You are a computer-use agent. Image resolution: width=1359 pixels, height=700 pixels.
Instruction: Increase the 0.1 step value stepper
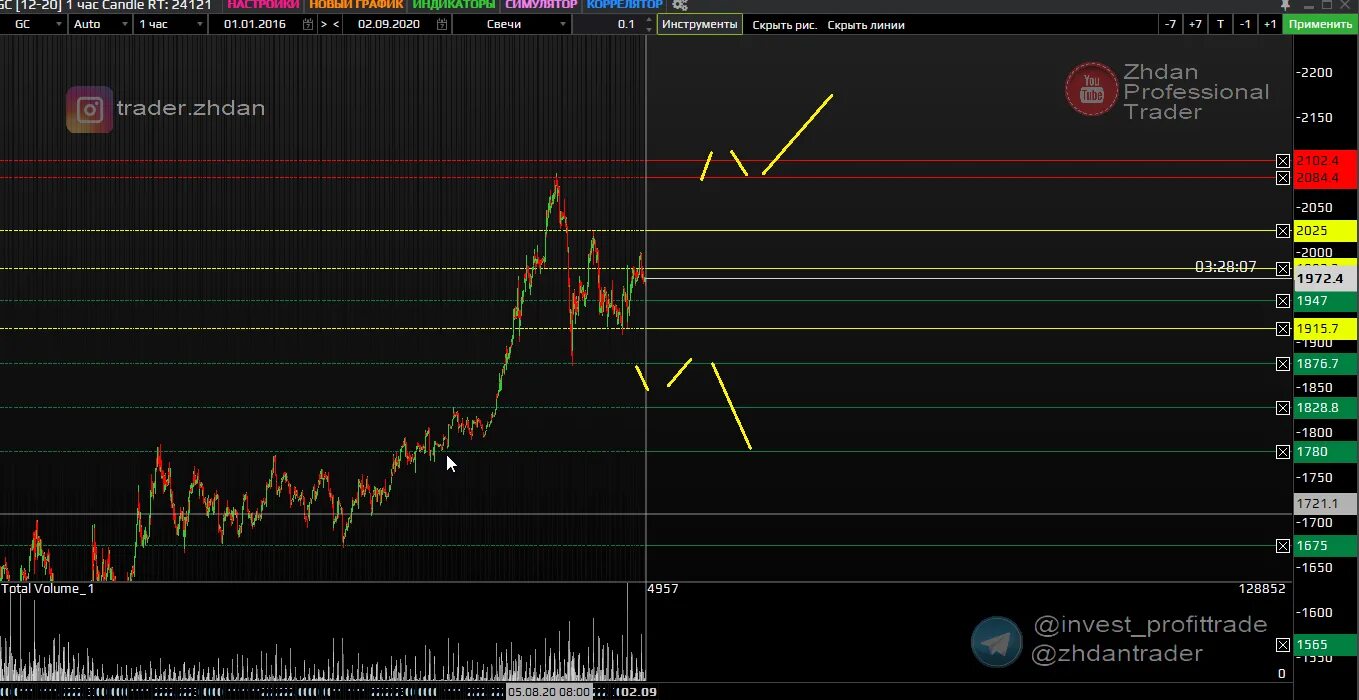(649, 20)
